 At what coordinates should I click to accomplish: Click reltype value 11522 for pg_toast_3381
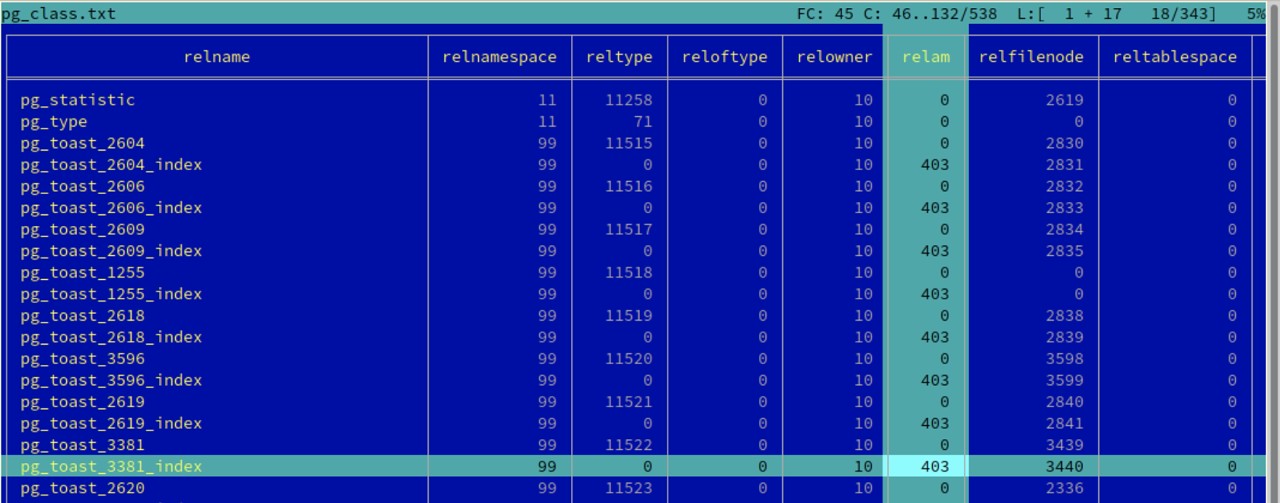click(629, 445)
